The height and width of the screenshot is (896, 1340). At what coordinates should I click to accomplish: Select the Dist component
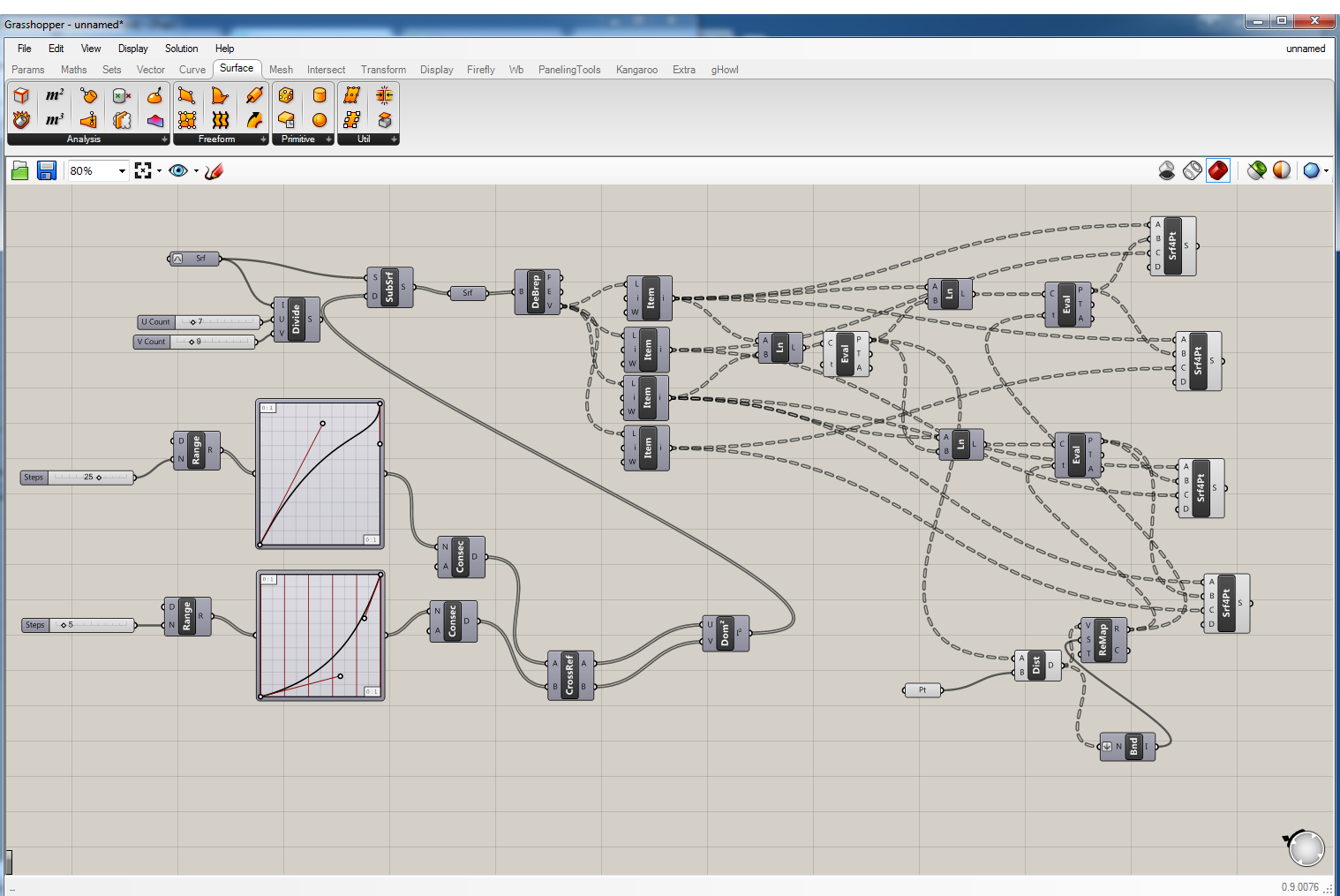coord(1036,666)
